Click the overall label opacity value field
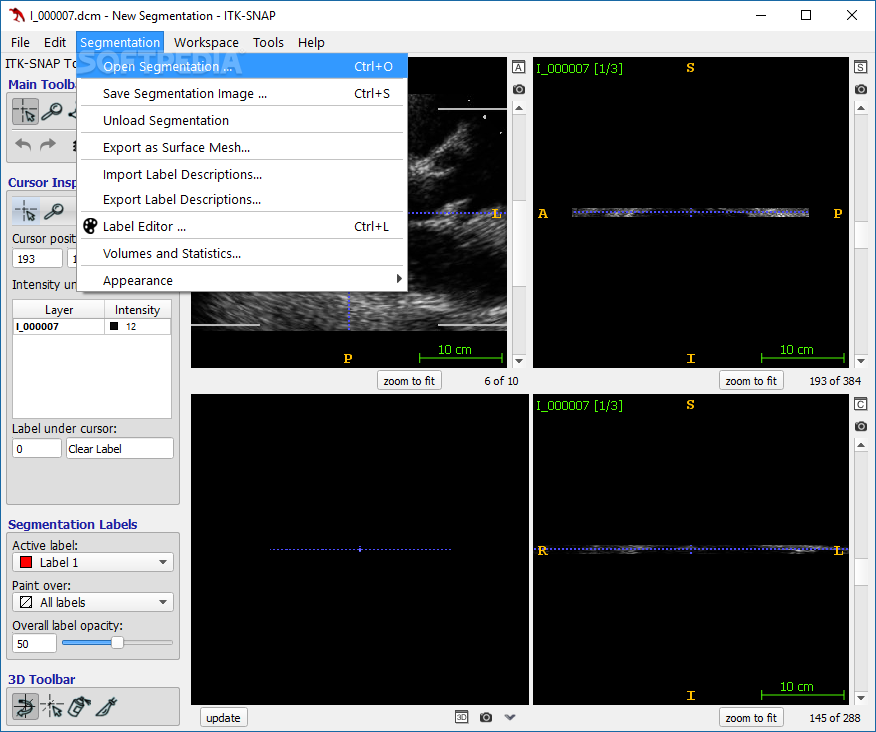Screen dimensions: 876x732 [x=34, y=643]
